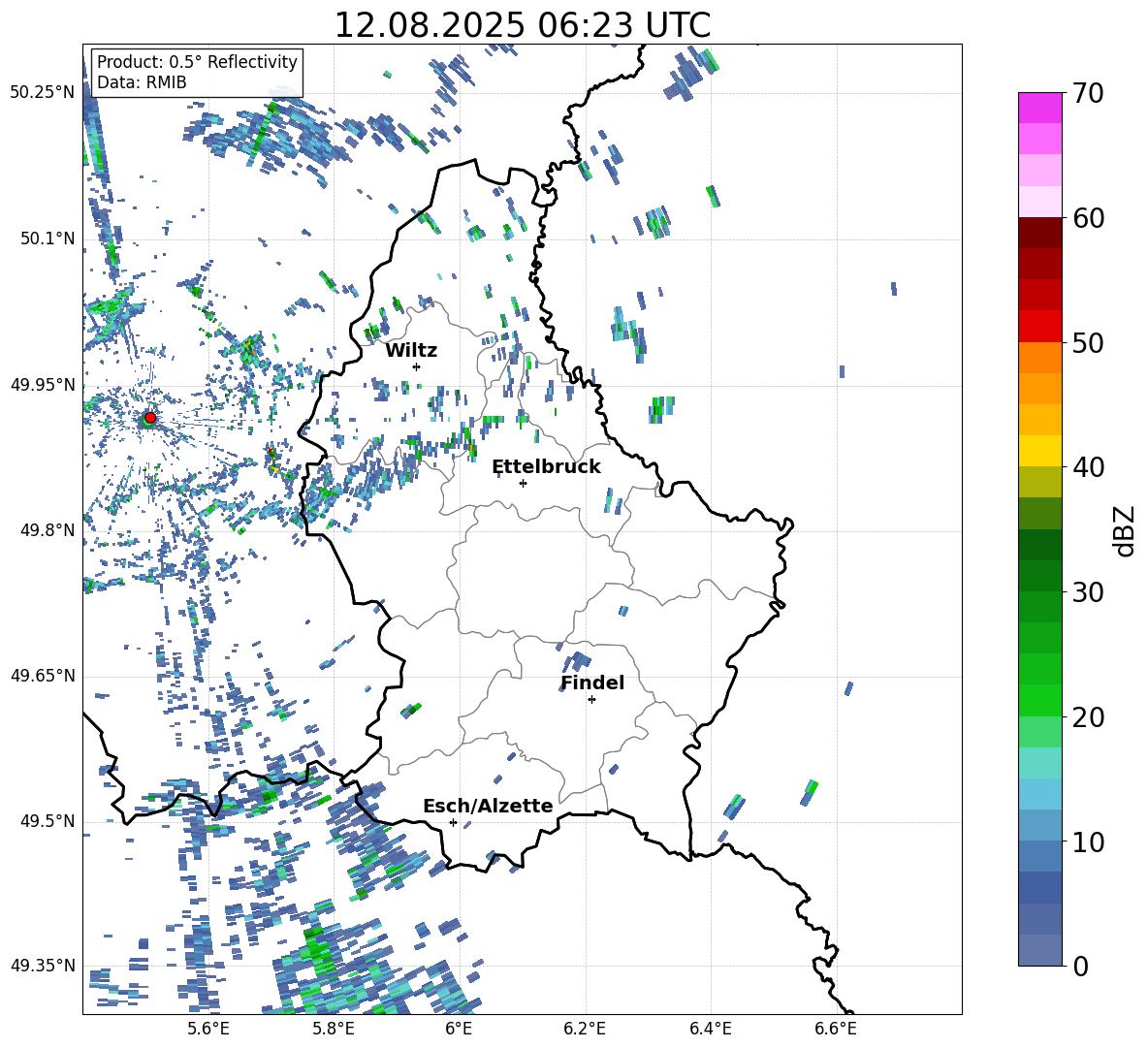Viewport: 1148px width, 1048px height.
Task: Click the 40 colorbar tick label
Action: coord(1089,467)
